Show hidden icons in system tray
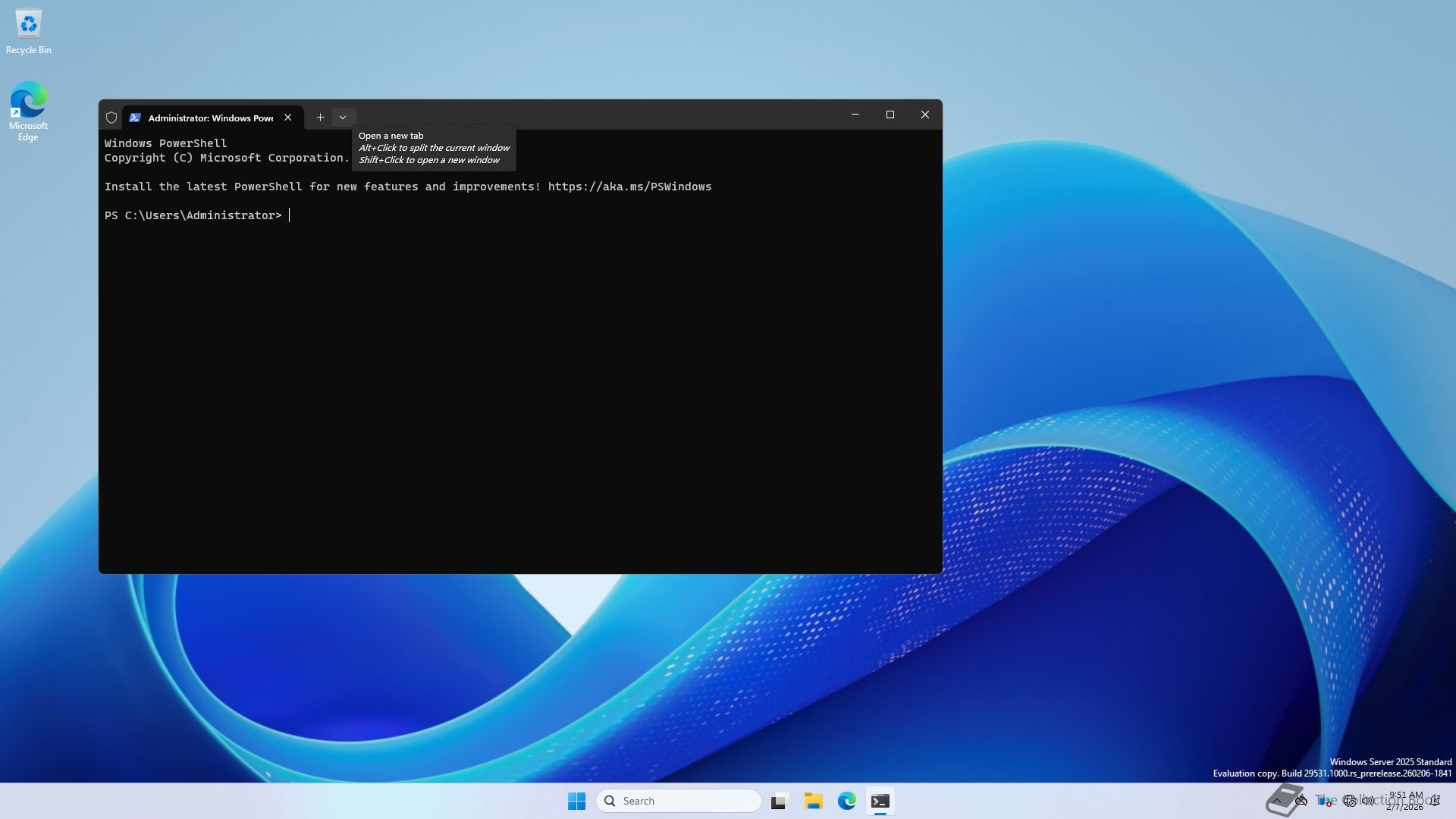Screen dimensions: 1456x819 (x=1277, y=801)
